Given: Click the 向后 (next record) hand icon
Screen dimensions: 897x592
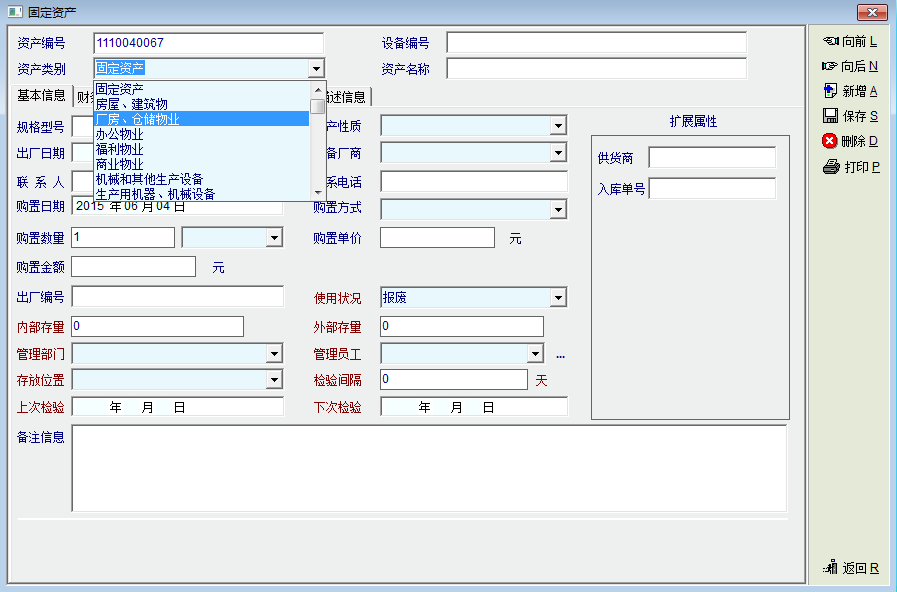Looking at the screenshot, I should [830, 66].
